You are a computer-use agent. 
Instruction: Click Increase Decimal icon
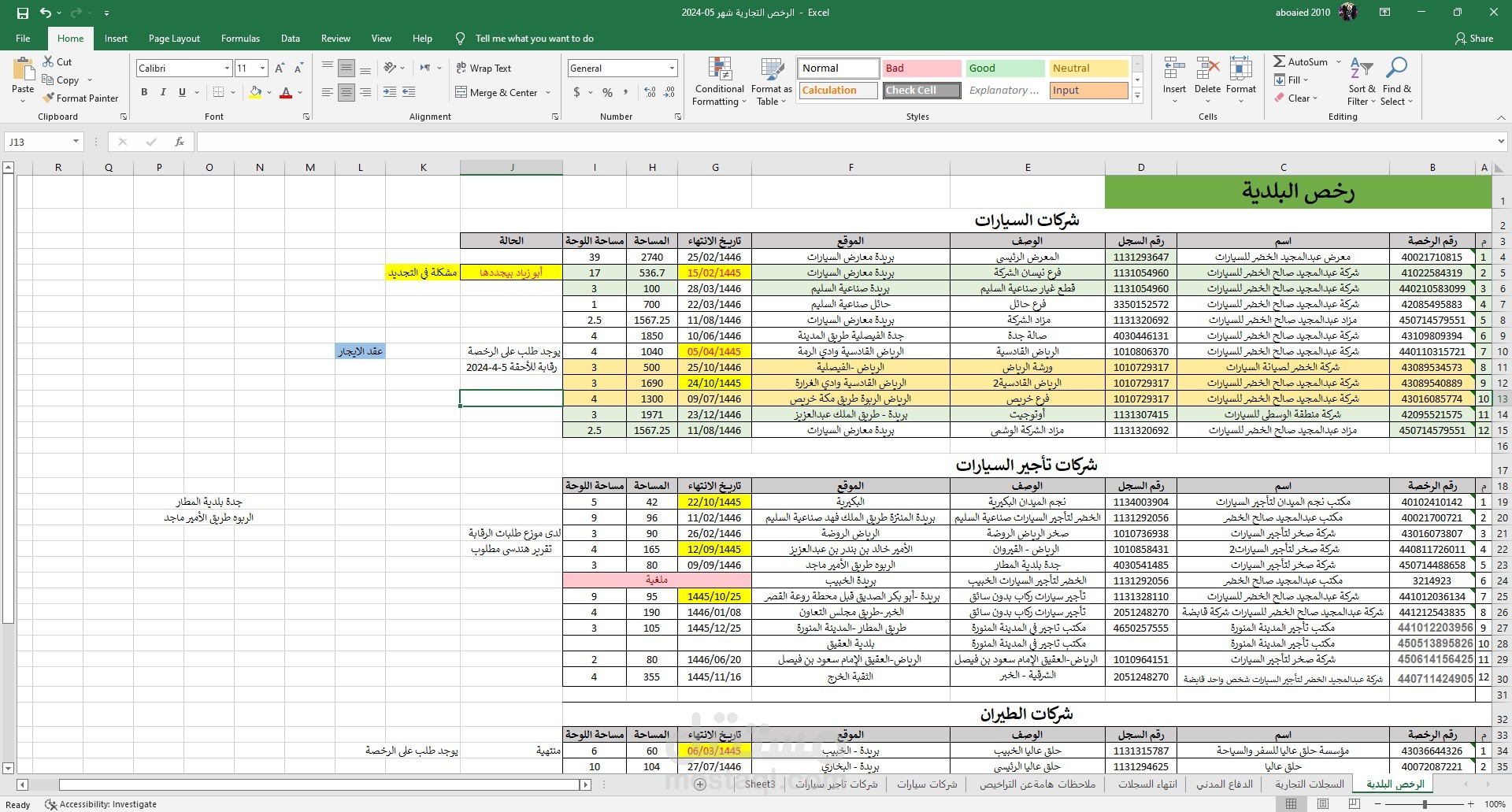[650, 92]
